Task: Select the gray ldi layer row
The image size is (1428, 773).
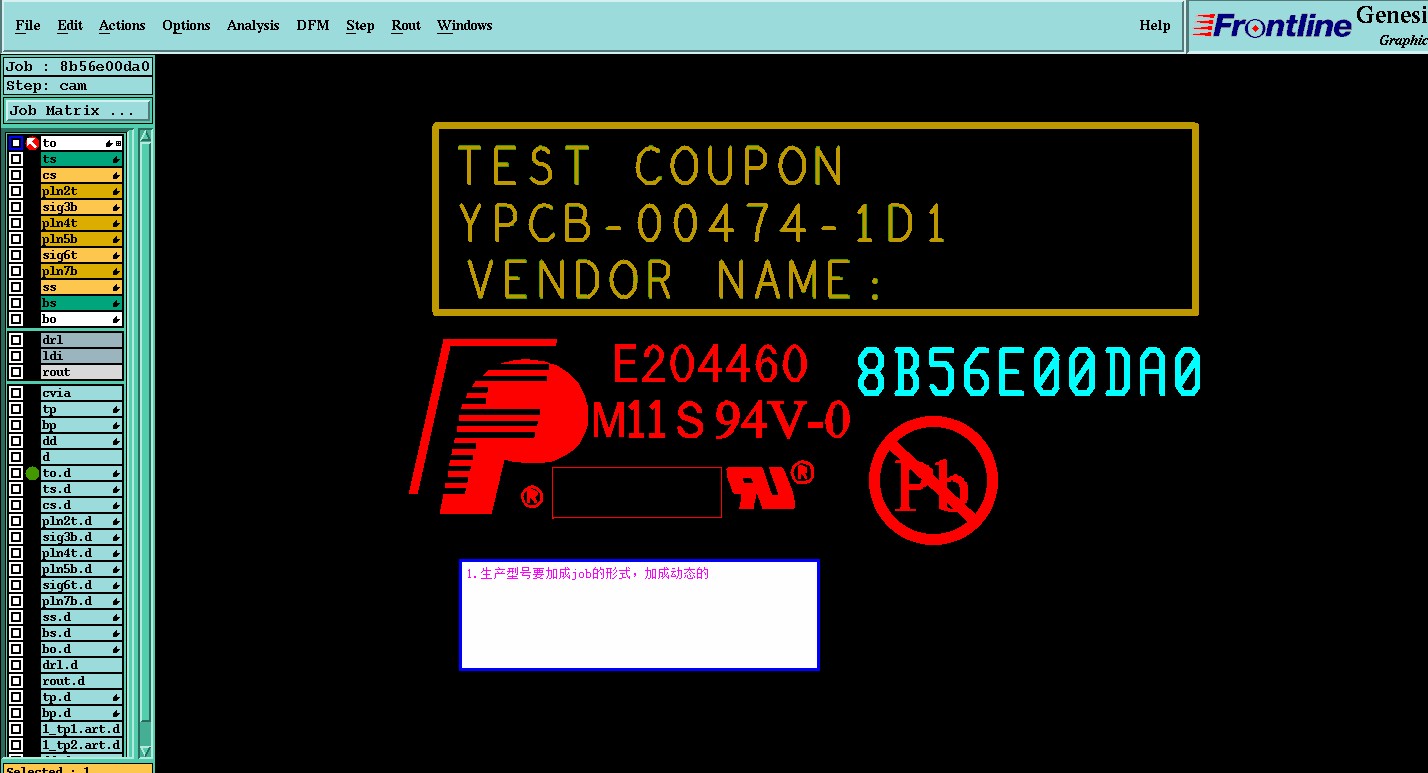Action: pyautogui.click(x=81, y=356)
